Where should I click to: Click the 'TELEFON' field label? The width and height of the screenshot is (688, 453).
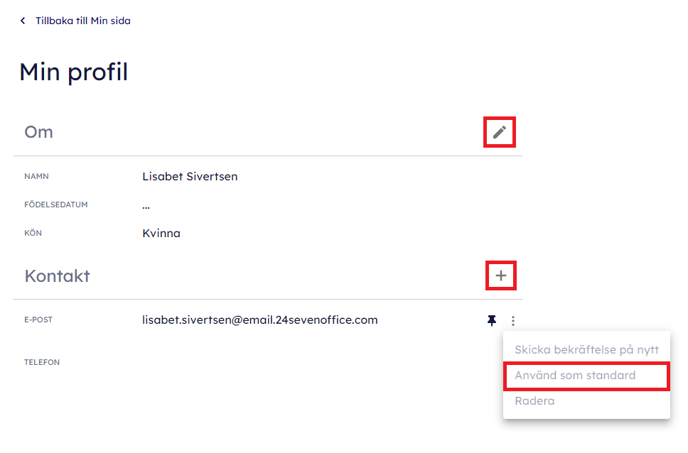point(42,362)
